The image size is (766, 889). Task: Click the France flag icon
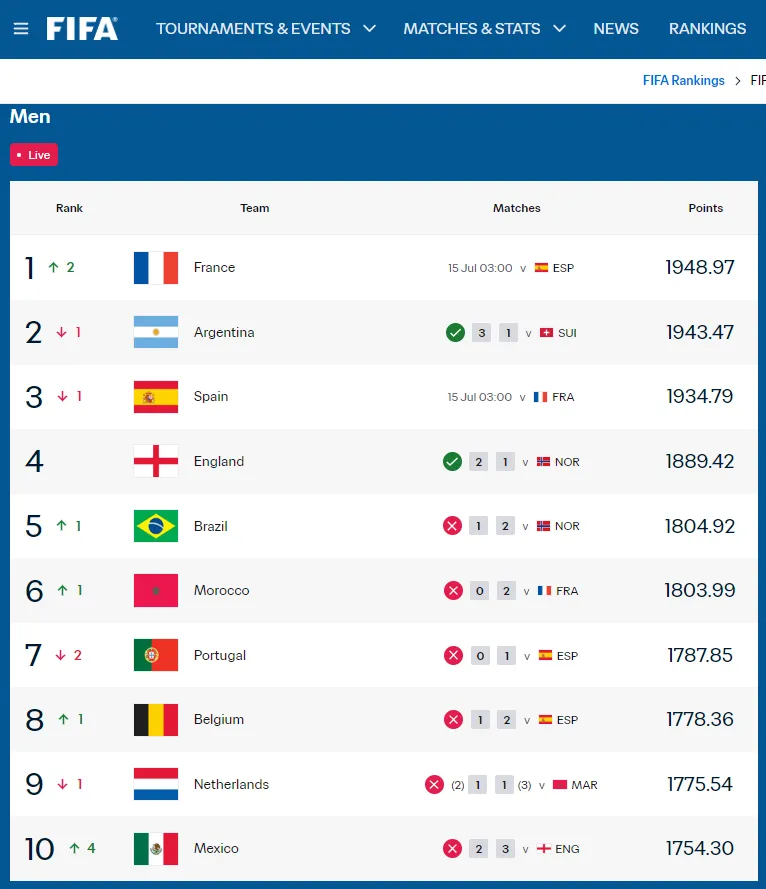coord(156,268)
